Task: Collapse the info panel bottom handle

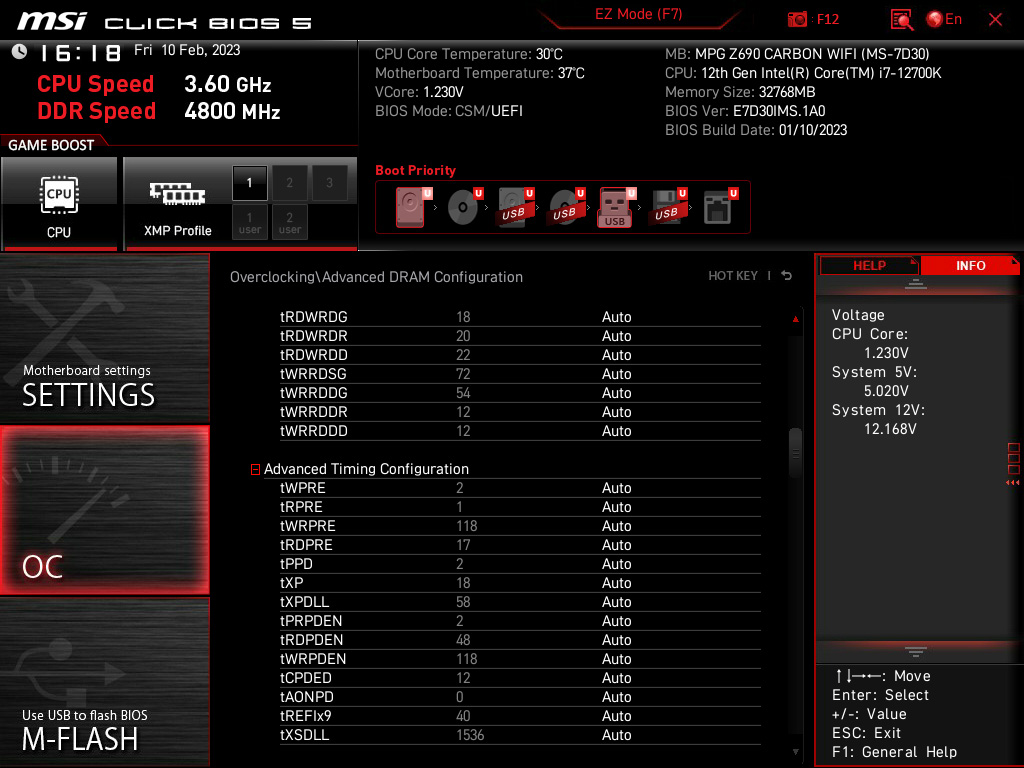Action: click(916, 652)
